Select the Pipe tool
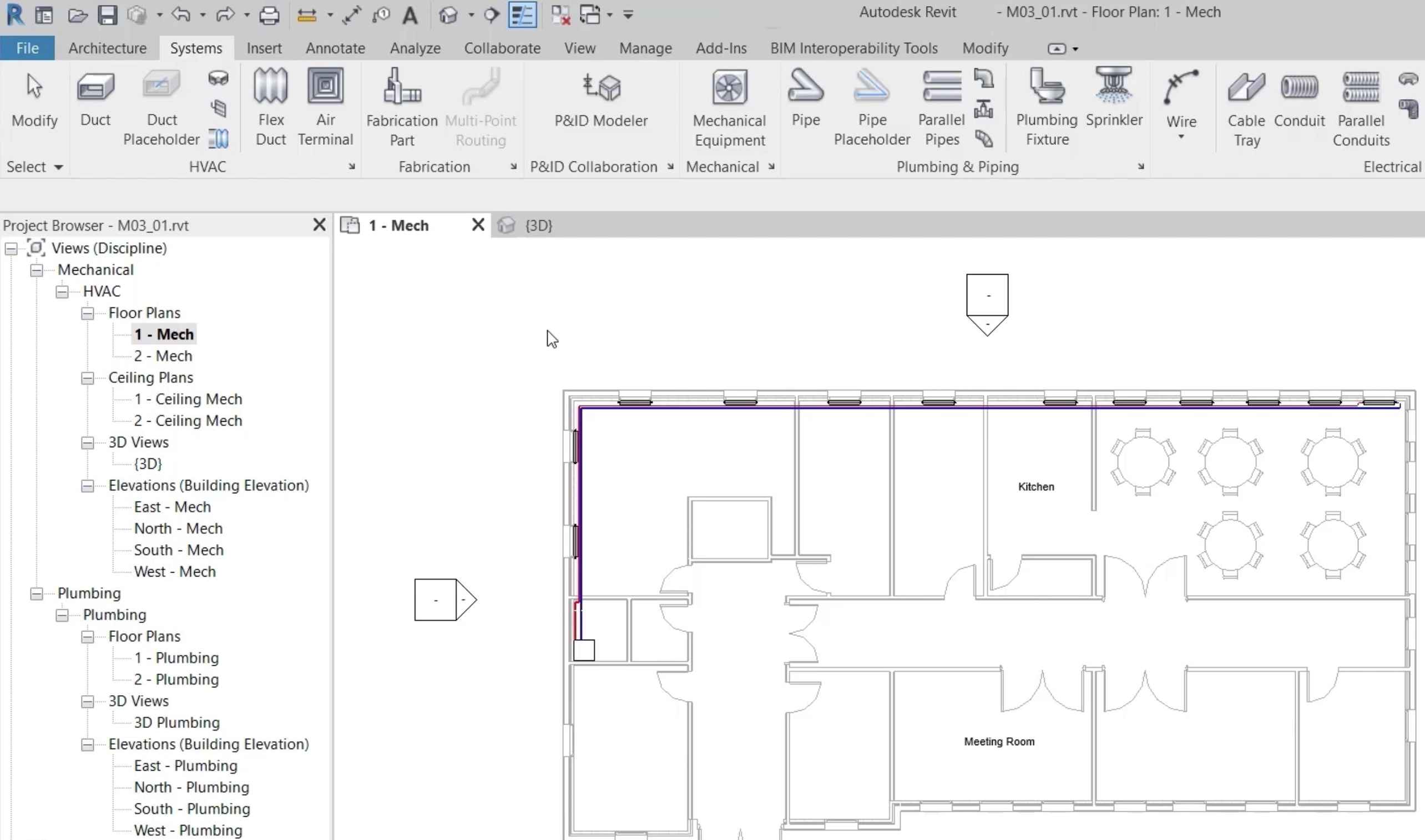This screenshot has height=840, width=1425. (x=806, y=99)
